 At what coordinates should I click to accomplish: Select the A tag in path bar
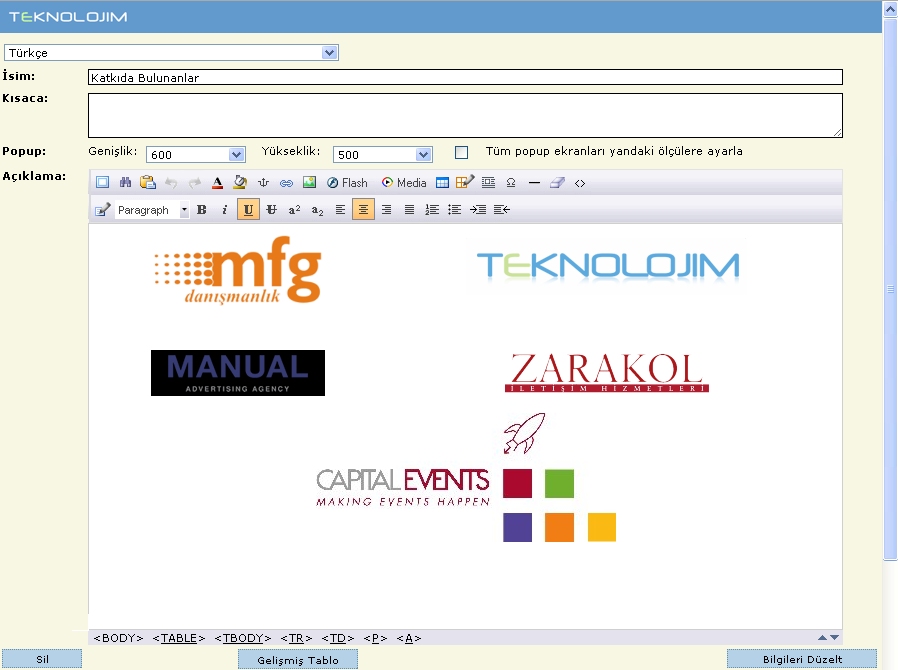coord(409,638)
